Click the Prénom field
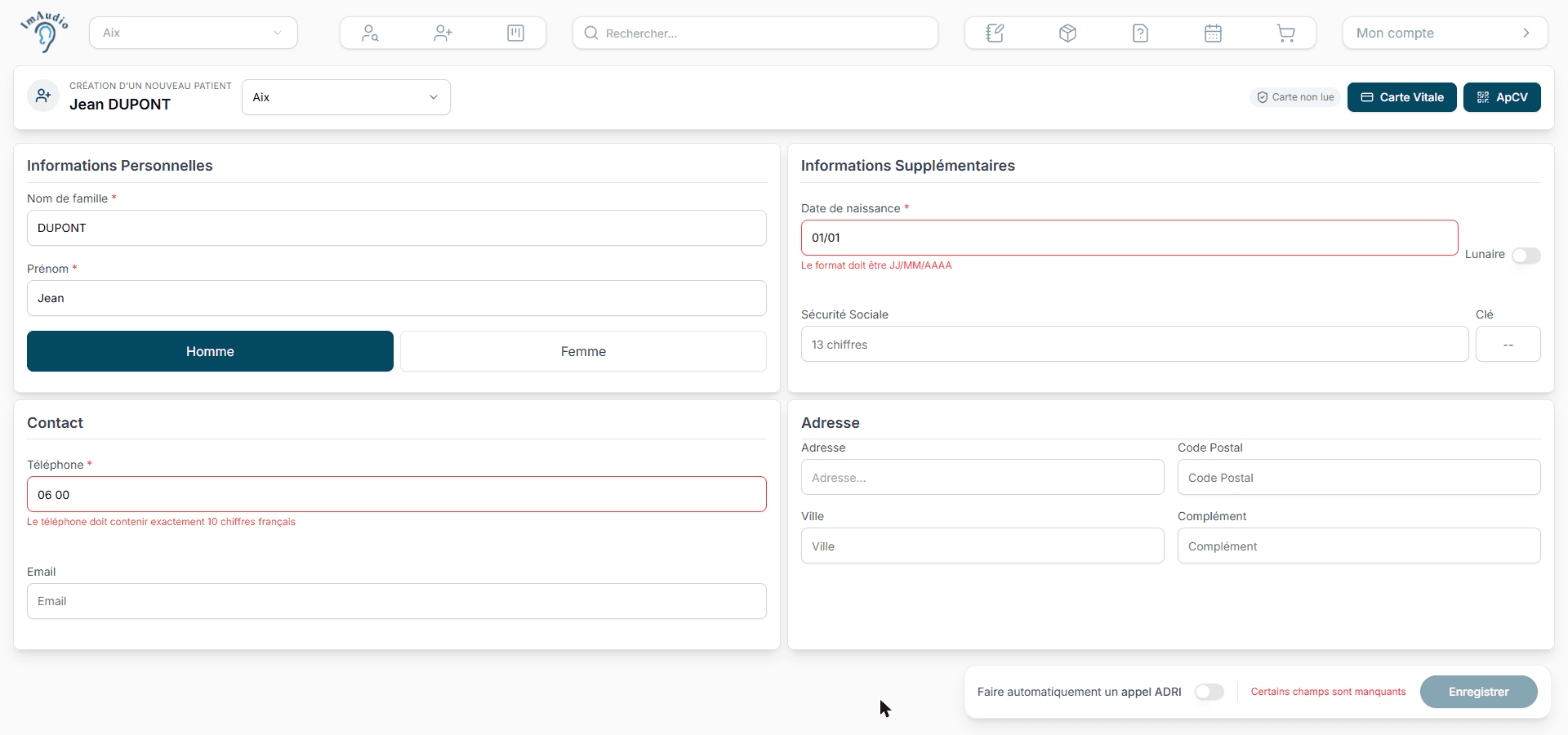This screenshot has height=735, width=1568. [397, 298]
